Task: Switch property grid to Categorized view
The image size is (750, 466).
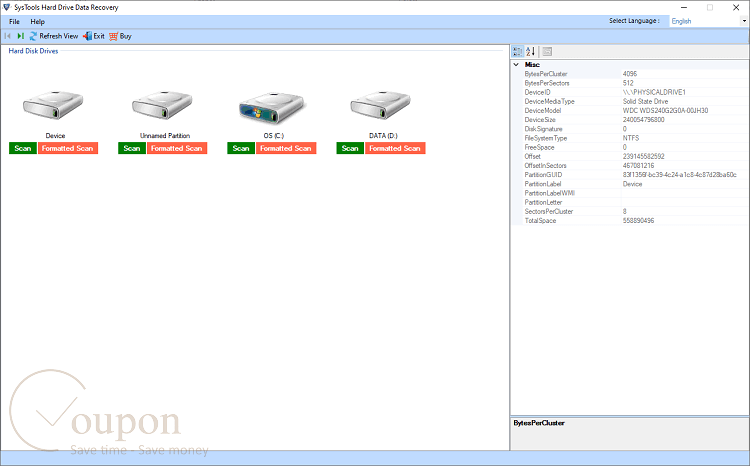Action: pos(517,51)
